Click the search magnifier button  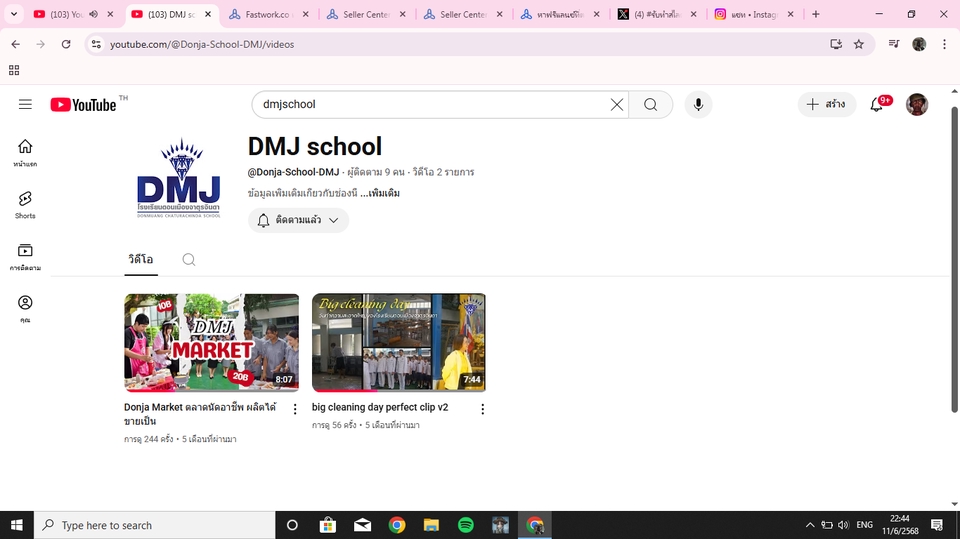(650, 104)
